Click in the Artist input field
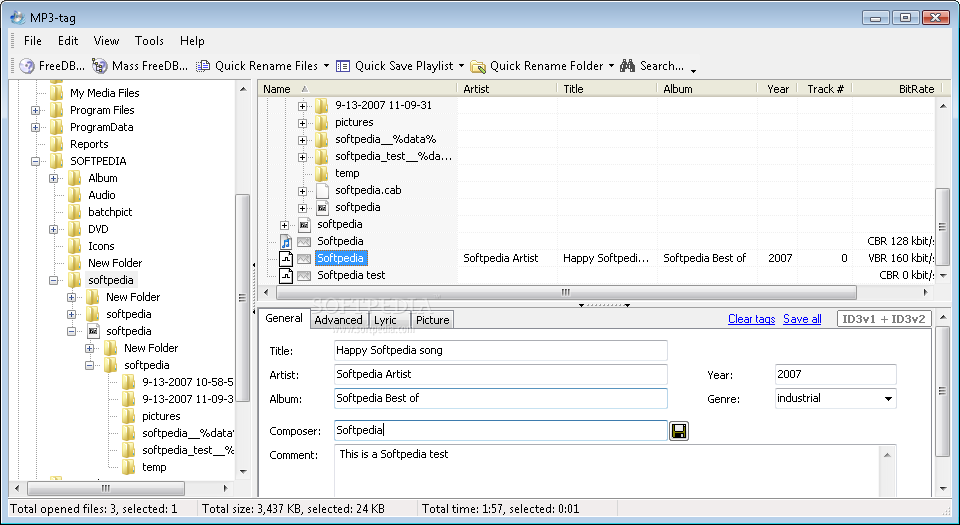 tap(500, 374)
